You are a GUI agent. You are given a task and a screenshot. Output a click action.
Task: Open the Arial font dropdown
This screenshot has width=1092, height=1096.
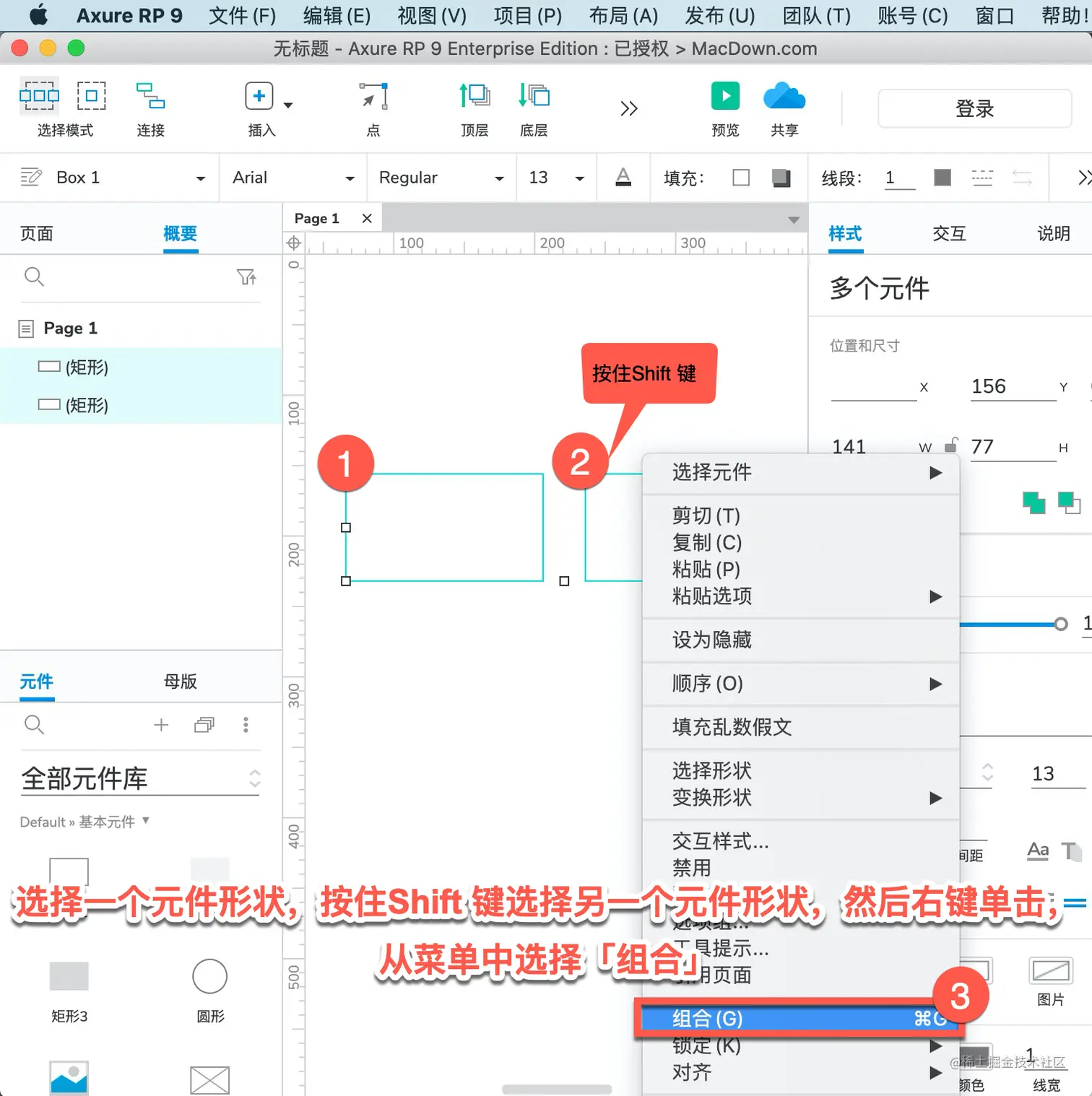[x=350, y=178]
